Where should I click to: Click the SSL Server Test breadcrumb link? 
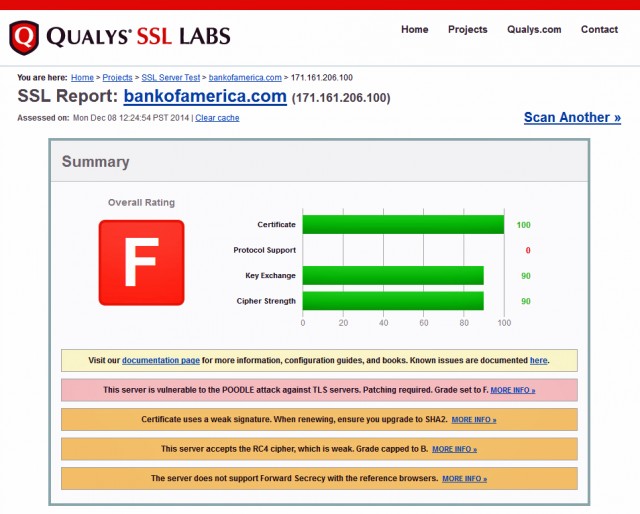click(171, 78)
